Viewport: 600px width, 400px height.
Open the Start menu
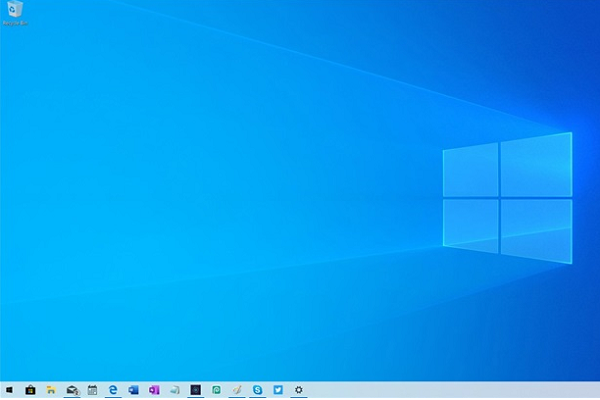9,389
